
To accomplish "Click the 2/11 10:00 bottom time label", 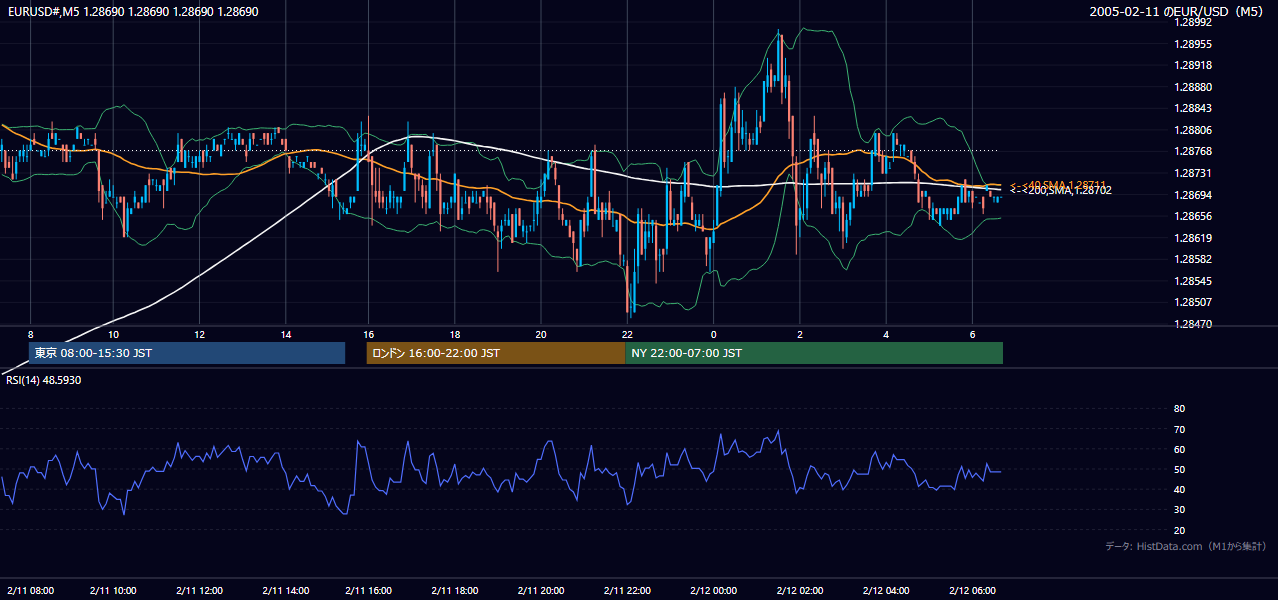I will coord(113,590).
